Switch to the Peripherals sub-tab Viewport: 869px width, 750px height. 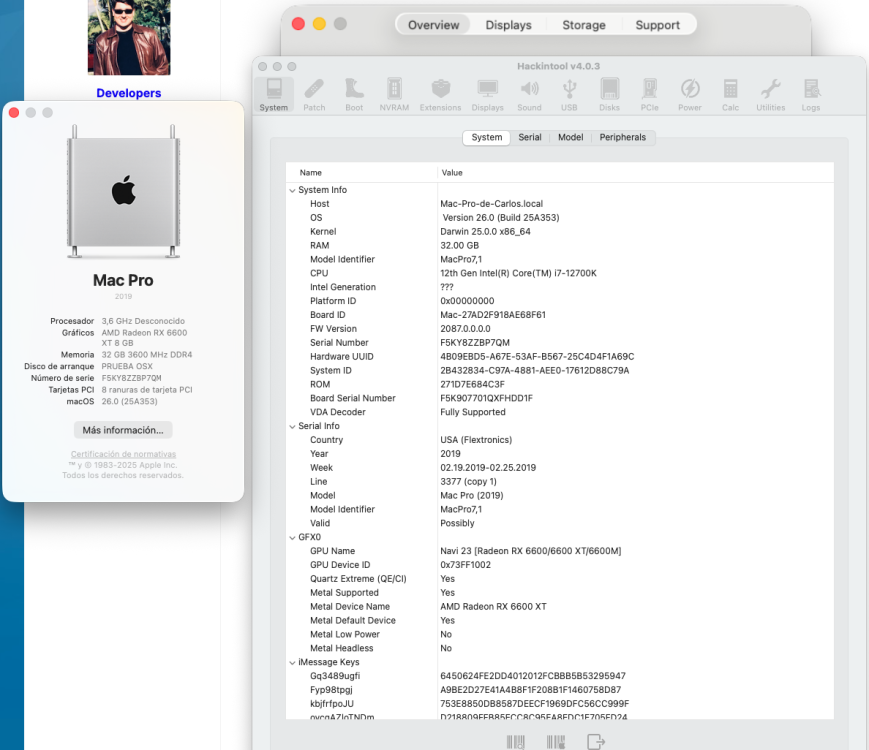pos(622,137)
